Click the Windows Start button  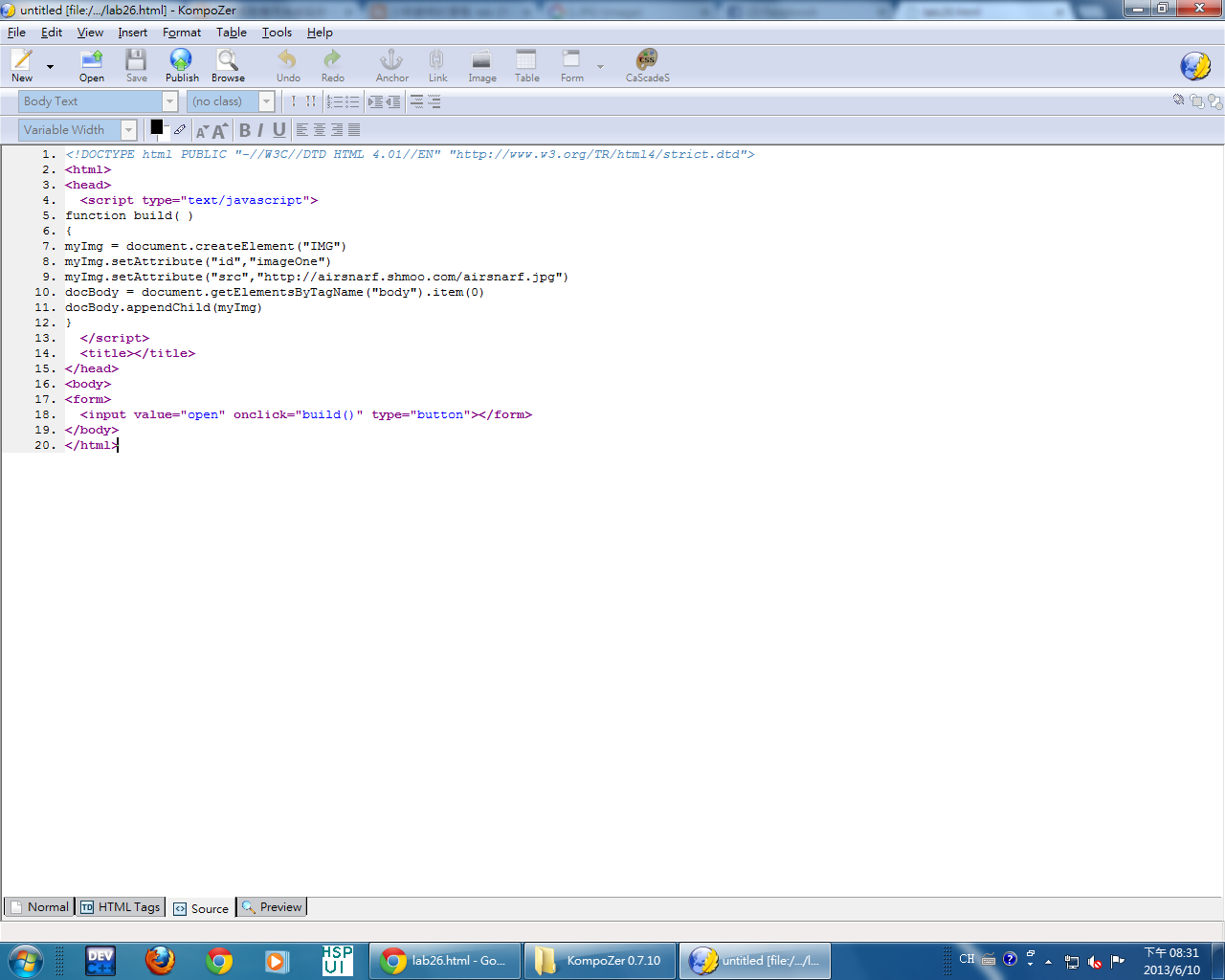[25, 960]
